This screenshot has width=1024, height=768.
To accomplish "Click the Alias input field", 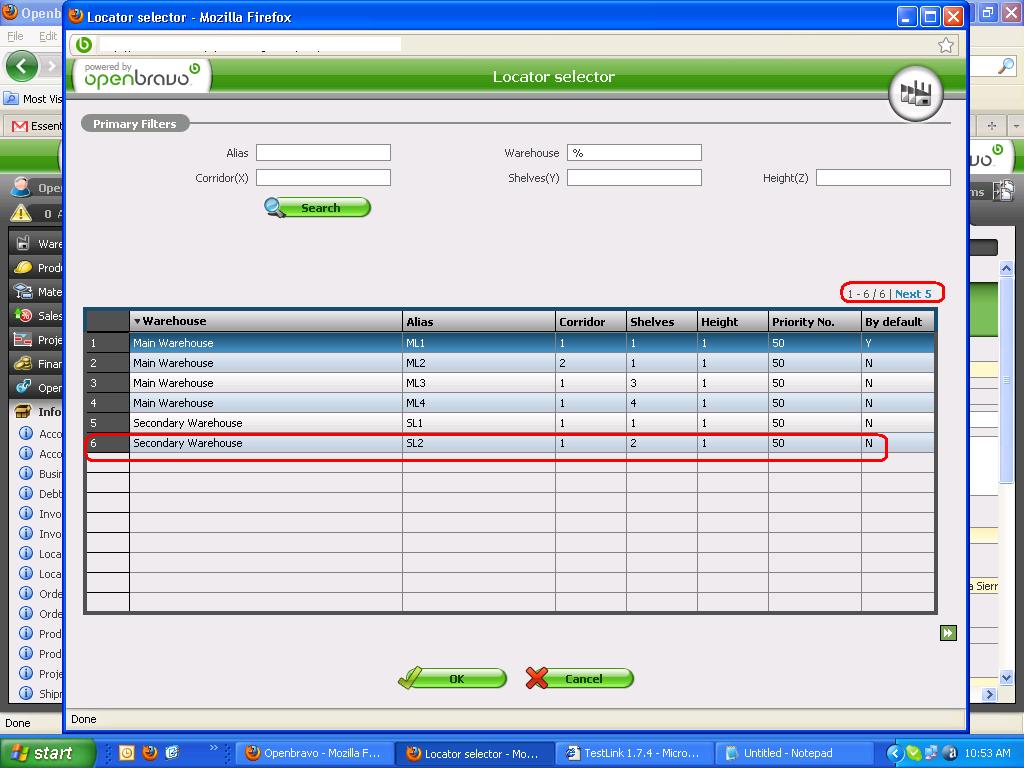I will (x=323, y=153).
